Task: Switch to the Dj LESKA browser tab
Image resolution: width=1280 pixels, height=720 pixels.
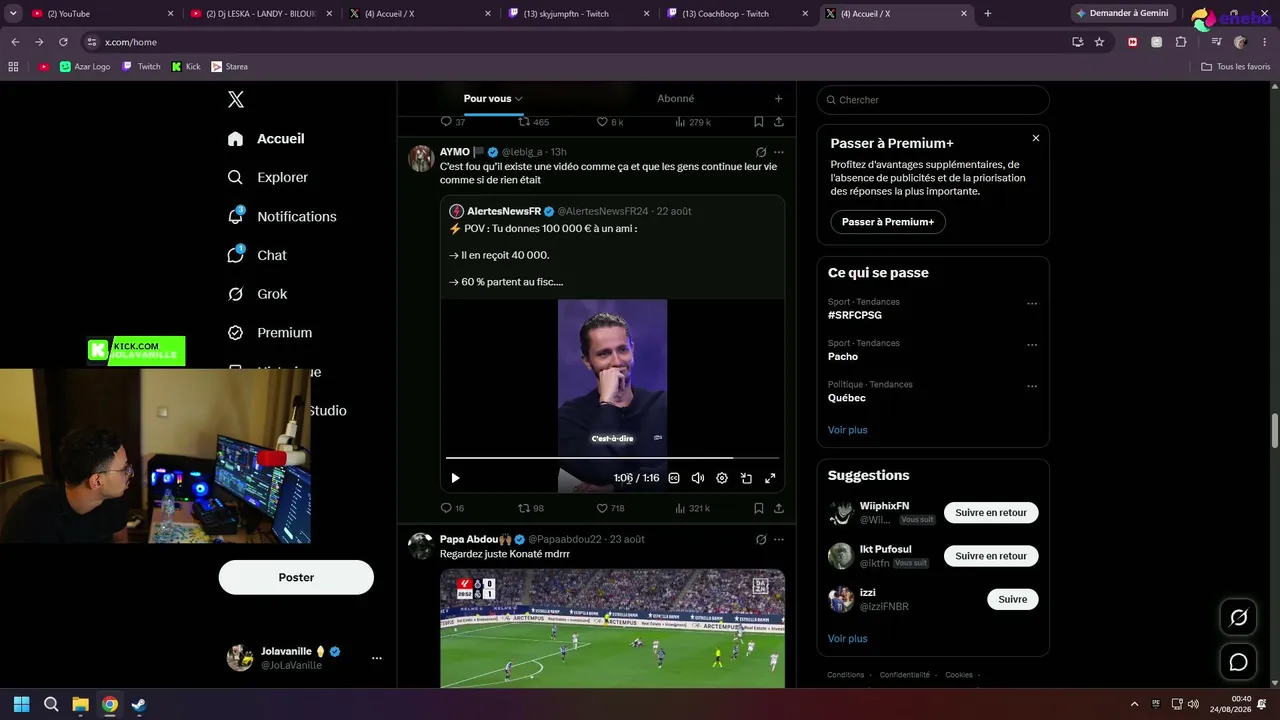Action: pos(260,13)
